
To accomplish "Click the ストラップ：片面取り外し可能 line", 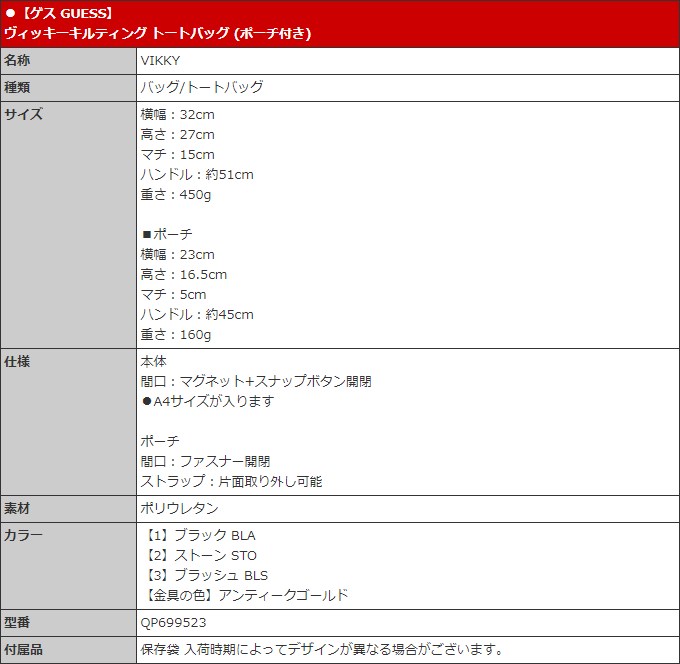I will coord(231,481).
